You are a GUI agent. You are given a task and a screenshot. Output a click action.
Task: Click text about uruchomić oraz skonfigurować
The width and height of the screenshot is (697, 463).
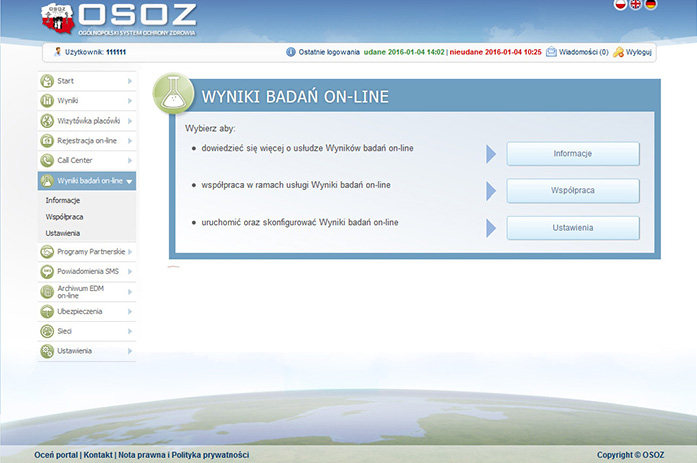300,222
